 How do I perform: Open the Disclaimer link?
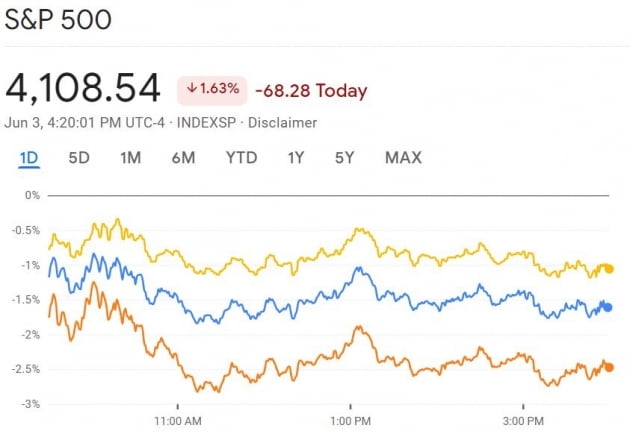[x=282, y=123]
